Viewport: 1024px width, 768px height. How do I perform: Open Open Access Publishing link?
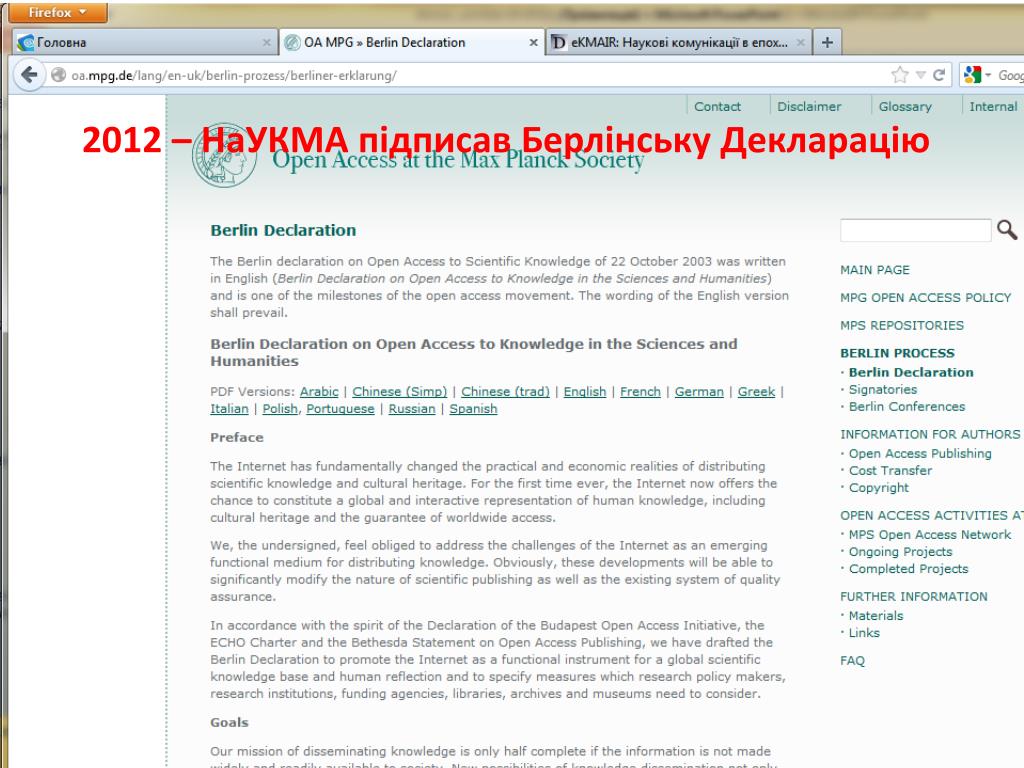tap(920, 453)
